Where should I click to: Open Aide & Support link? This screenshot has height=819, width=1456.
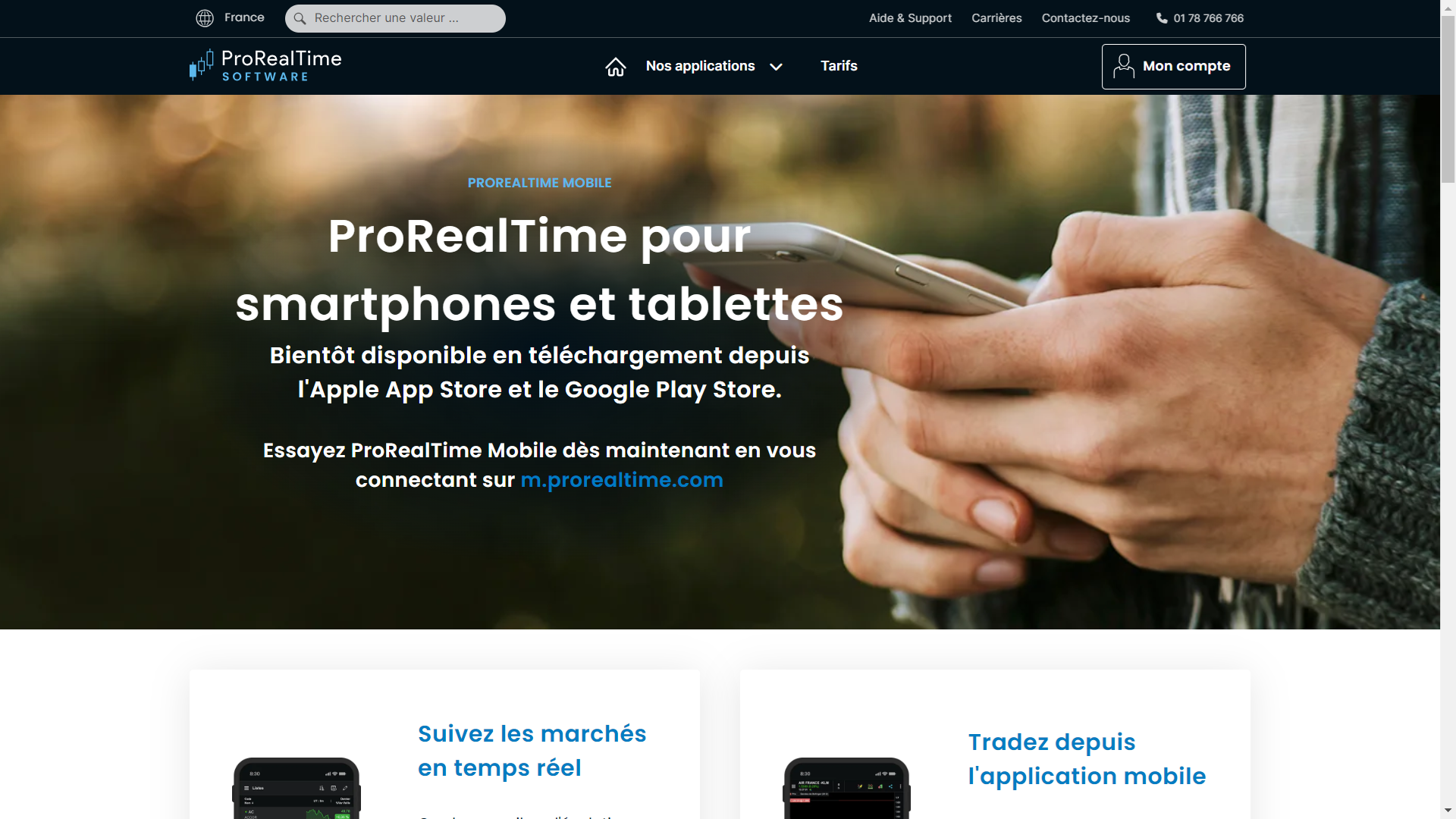(x=910, y=18)
